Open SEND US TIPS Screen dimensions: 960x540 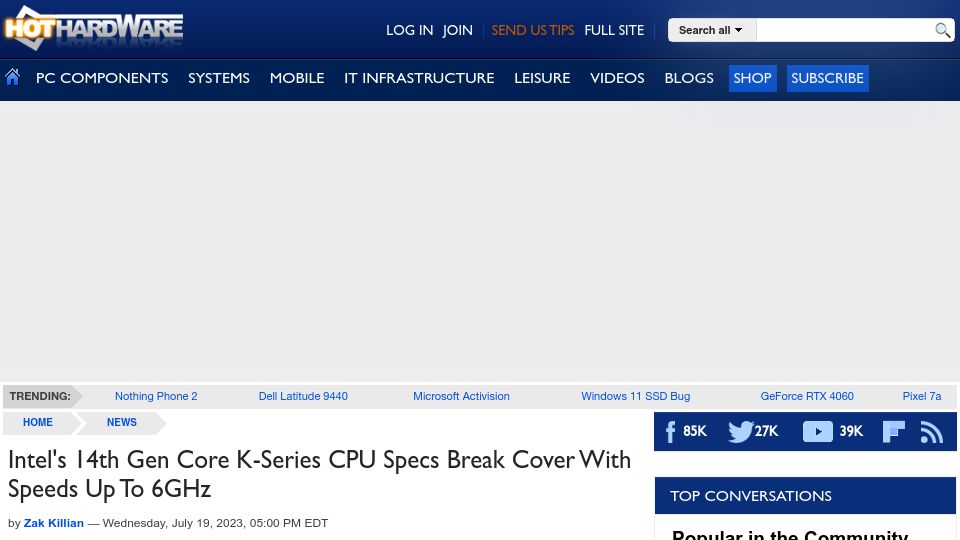click(533, 30)
